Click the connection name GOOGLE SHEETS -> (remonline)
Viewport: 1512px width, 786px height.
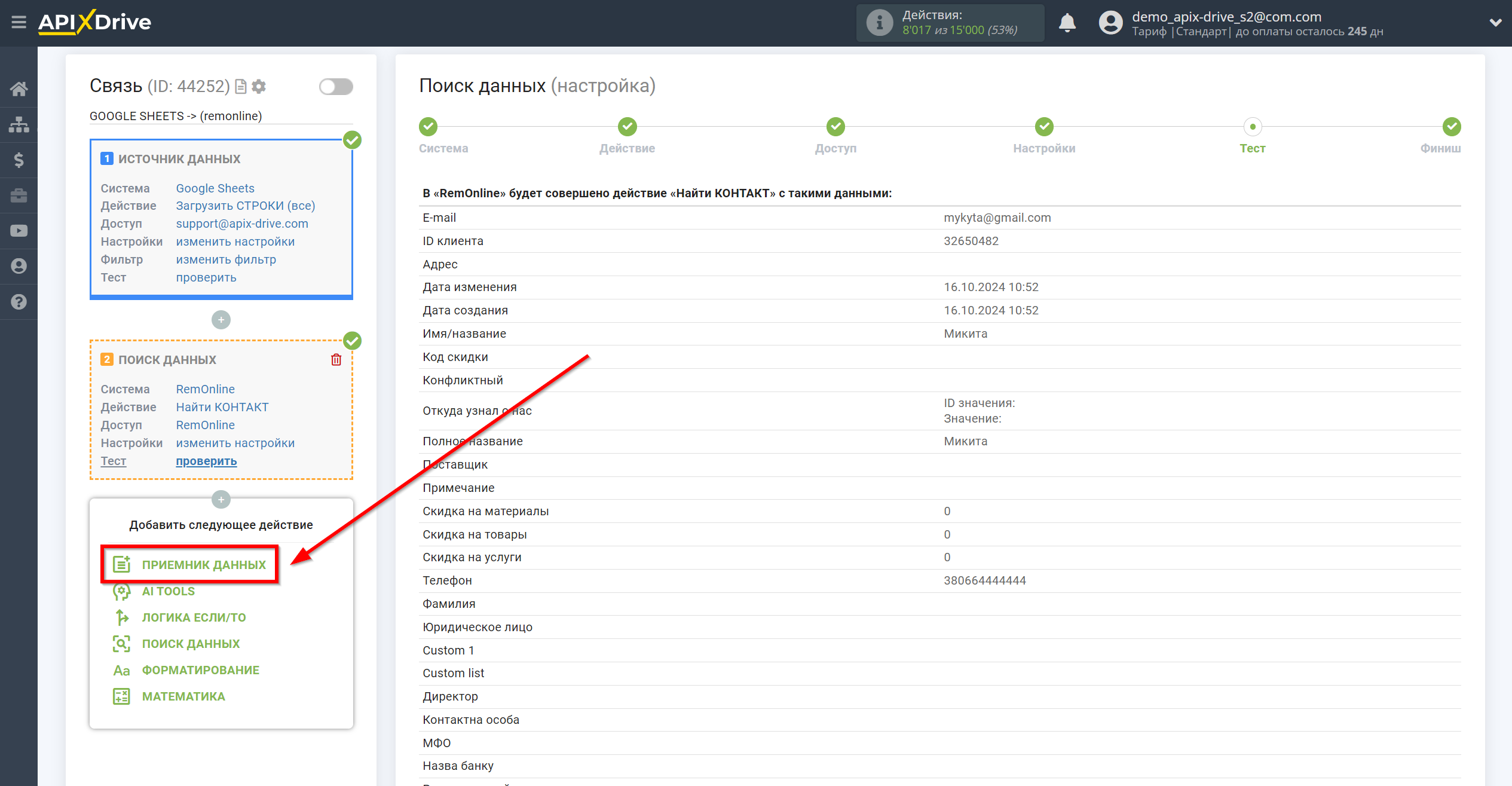click(x=176, y=116)
